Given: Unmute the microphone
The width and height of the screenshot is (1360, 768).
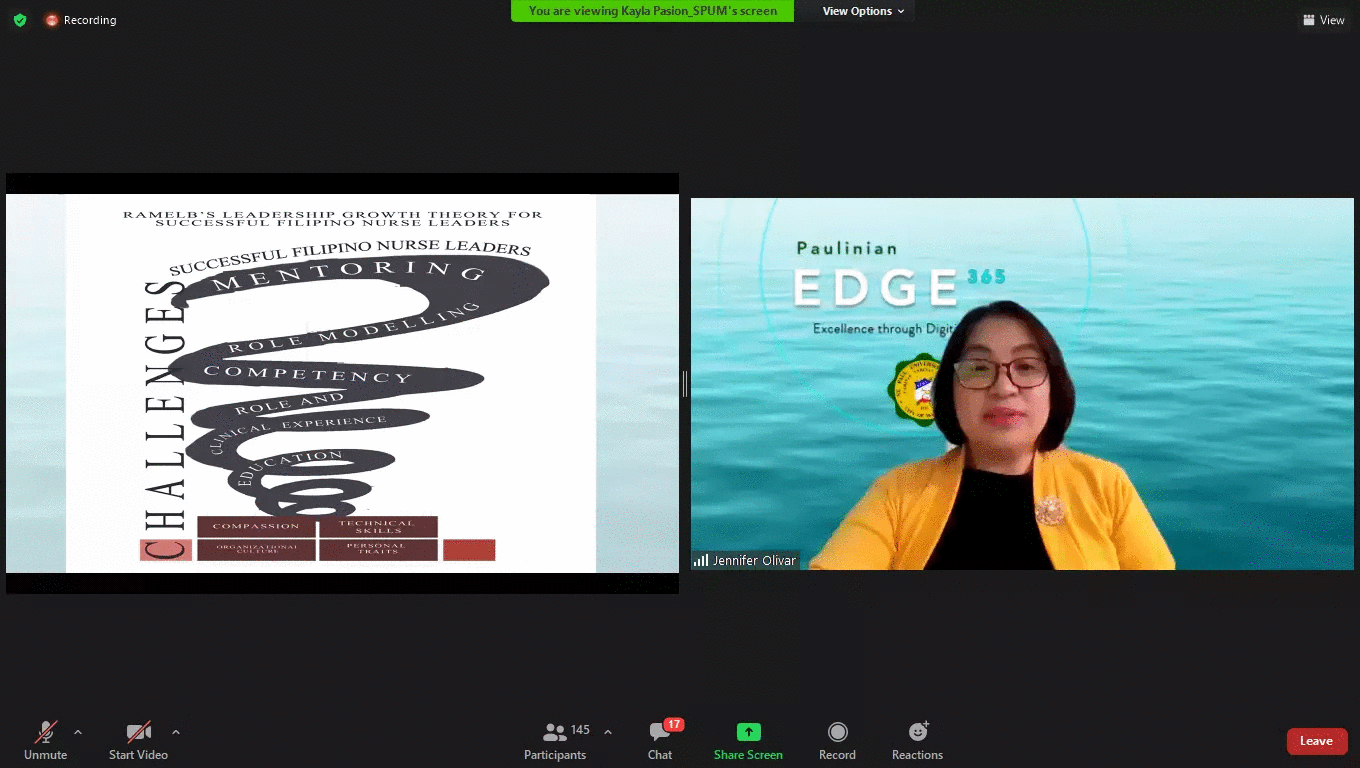Looking at the screenshot, I should (x=46, y=741).
